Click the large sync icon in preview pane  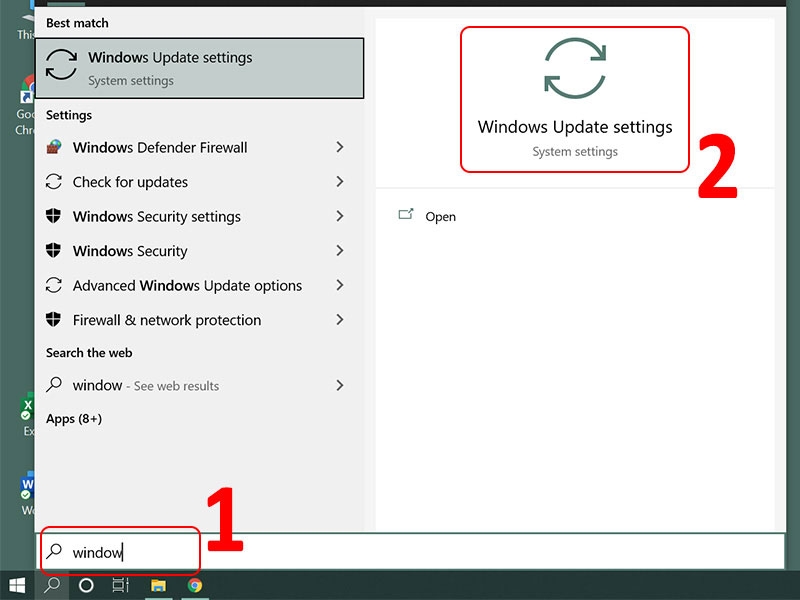coord(575,68)
